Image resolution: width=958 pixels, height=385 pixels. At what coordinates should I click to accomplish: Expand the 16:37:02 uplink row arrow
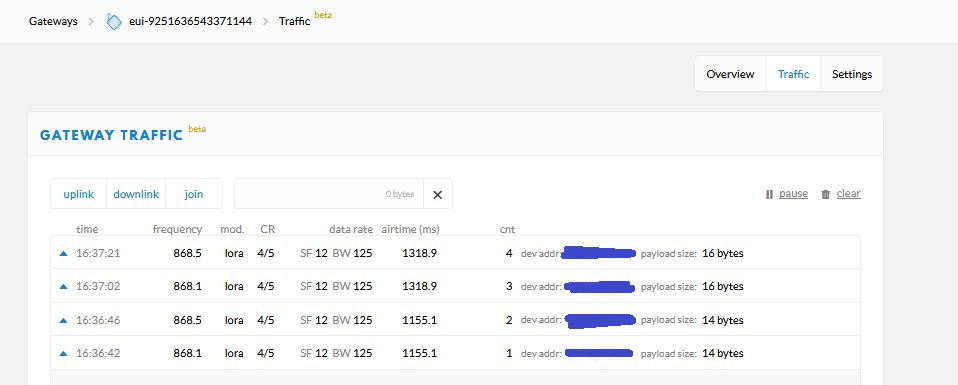click(x=63, y=286)
